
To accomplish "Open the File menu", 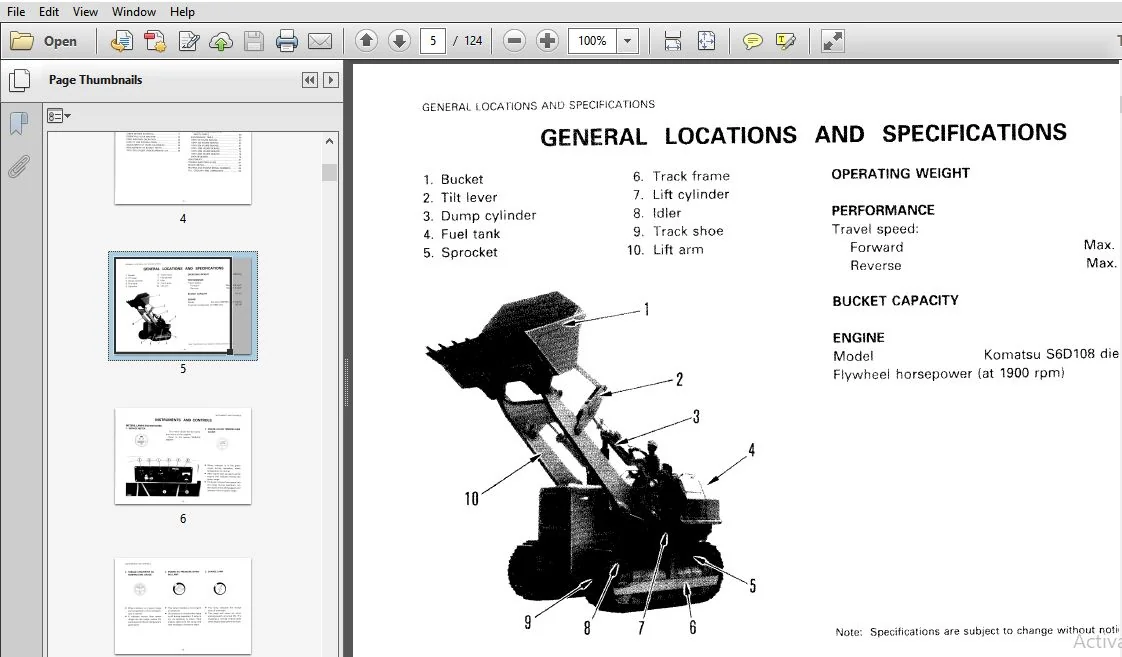I will pyautogui.click(x=16, y=11).
